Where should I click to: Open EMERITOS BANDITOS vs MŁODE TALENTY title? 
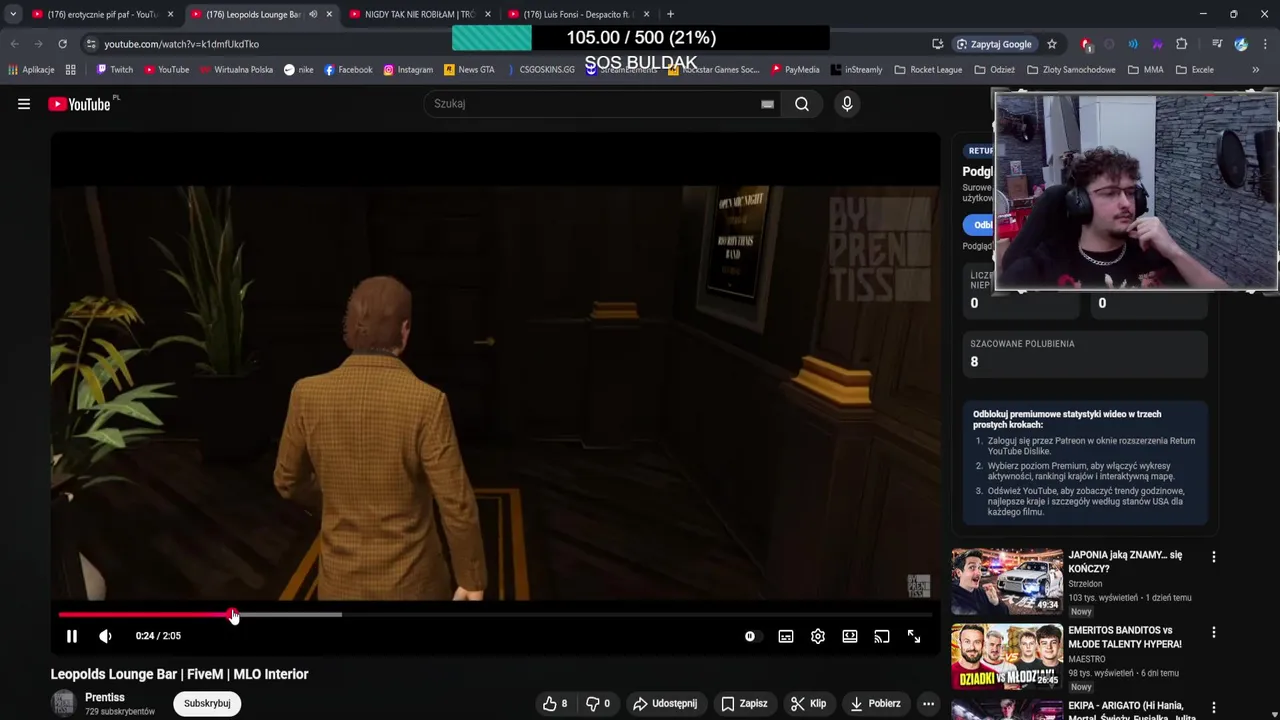click(1125, 637)
